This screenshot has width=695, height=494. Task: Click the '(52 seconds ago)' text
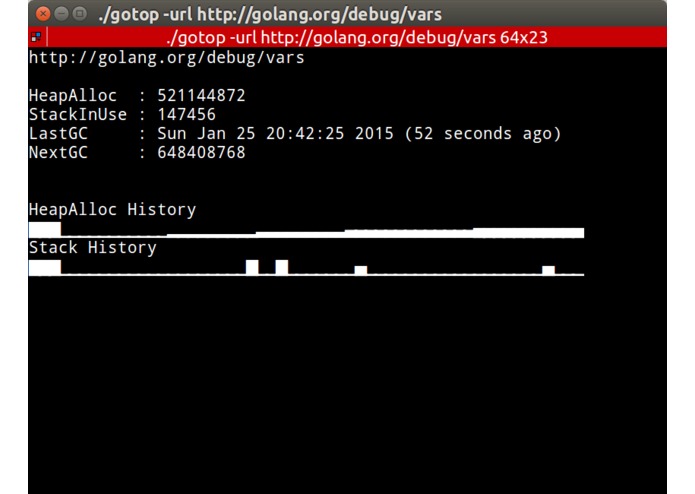[483, 133]
